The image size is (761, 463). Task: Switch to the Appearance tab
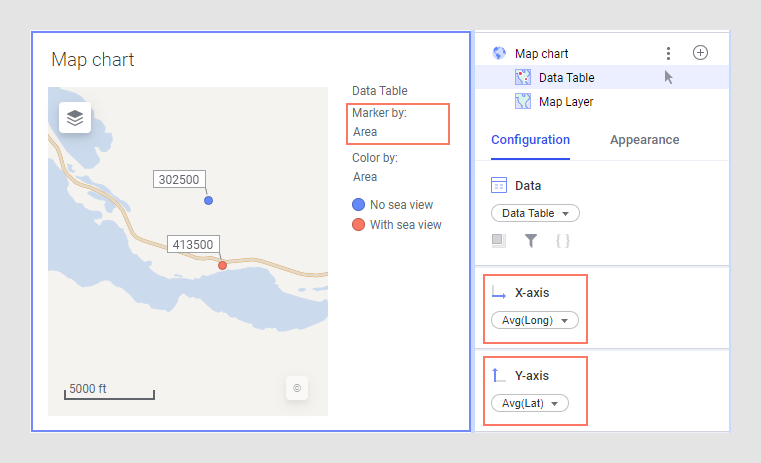coord(644,140)
